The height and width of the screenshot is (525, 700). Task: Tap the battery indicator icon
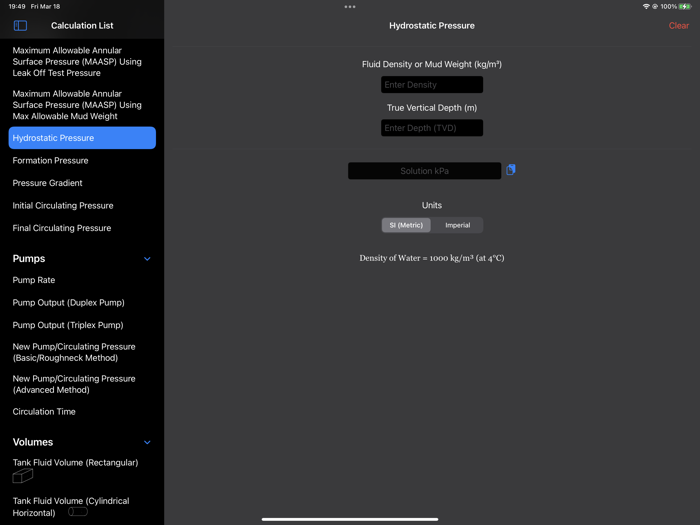point(685,6)
